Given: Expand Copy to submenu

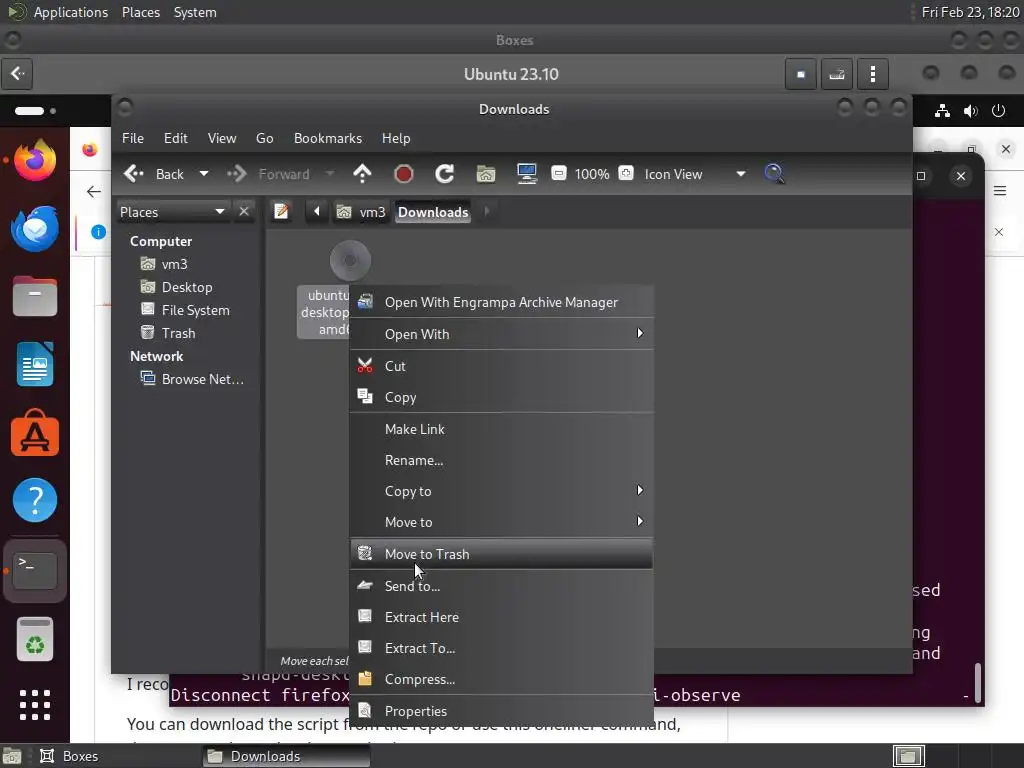Looking at the screenshot, I should pos(502,491).
